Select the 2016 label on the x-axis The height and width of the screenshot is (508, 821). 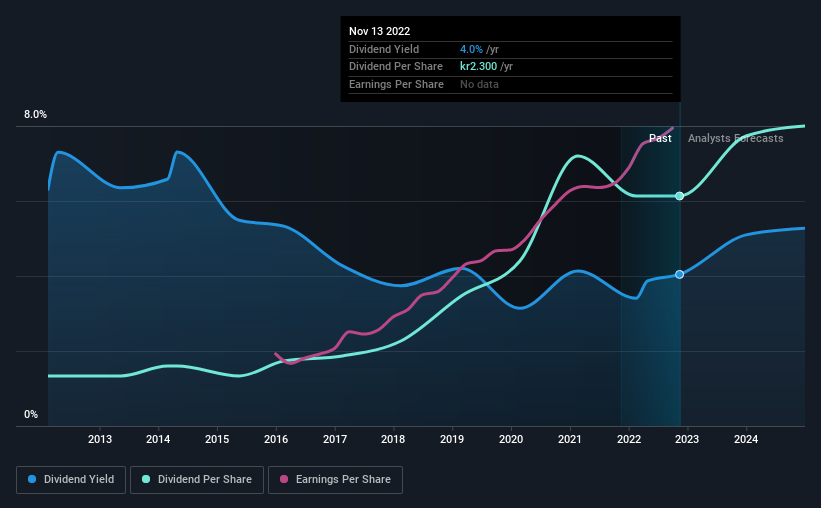pos(276,439)
